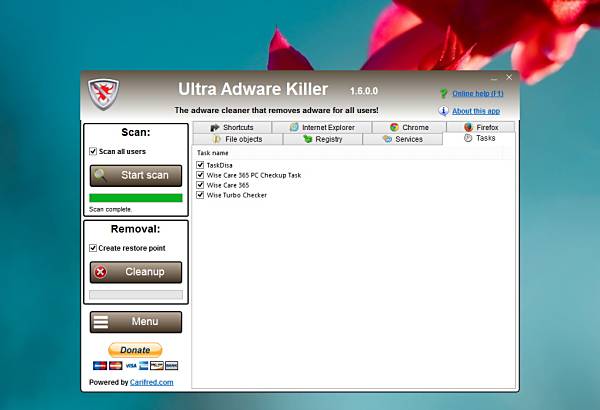The width and height of the screenshot is (600, 410).
Task: Click the empty removal progress bar
Action: (x=136, y=294)
